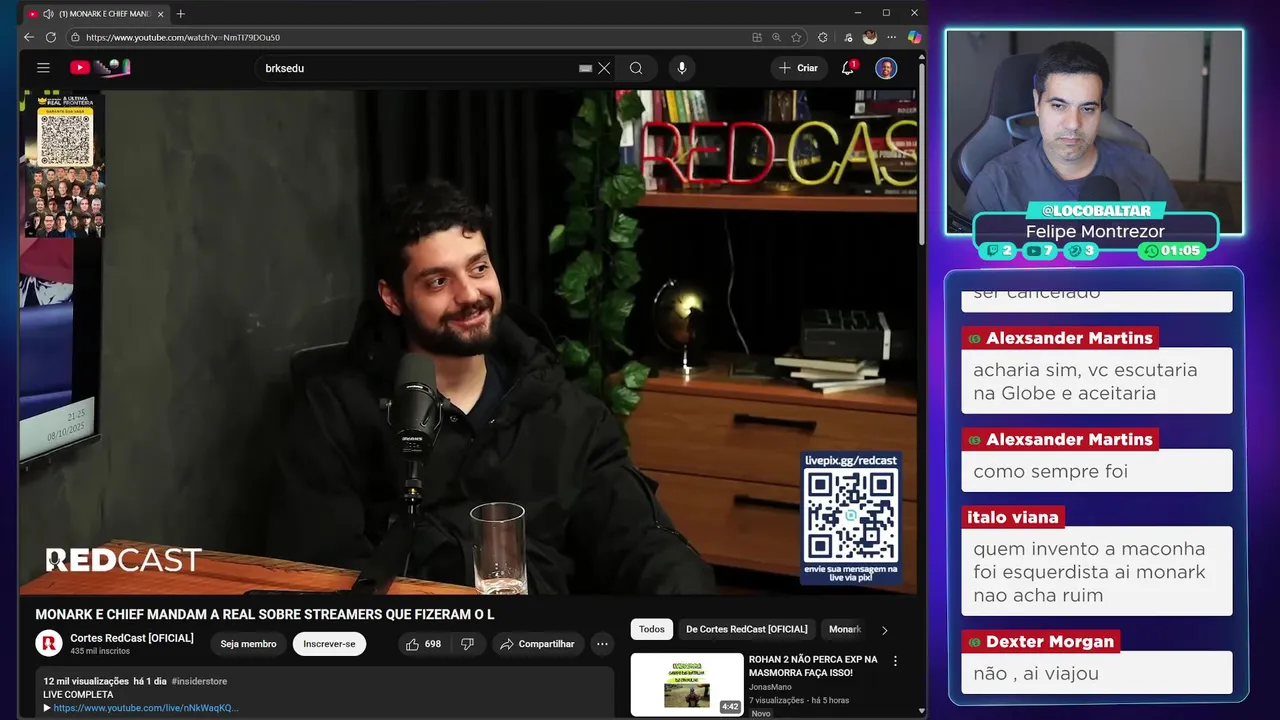Click the magnifier search button
1280x720 pixels.
(636, 68)
